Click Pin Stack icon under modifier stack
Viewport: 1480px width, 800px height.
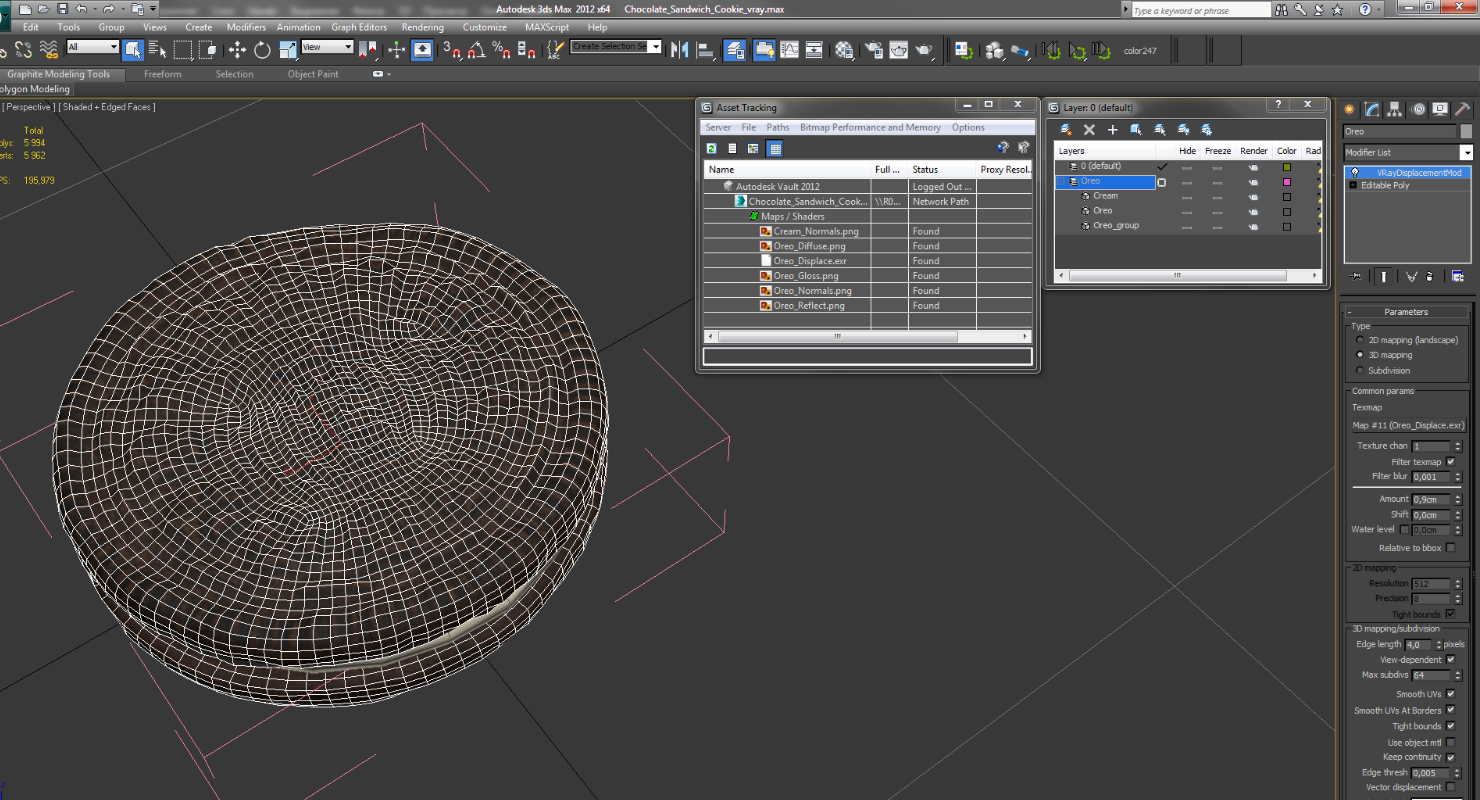click(1355, 276)
